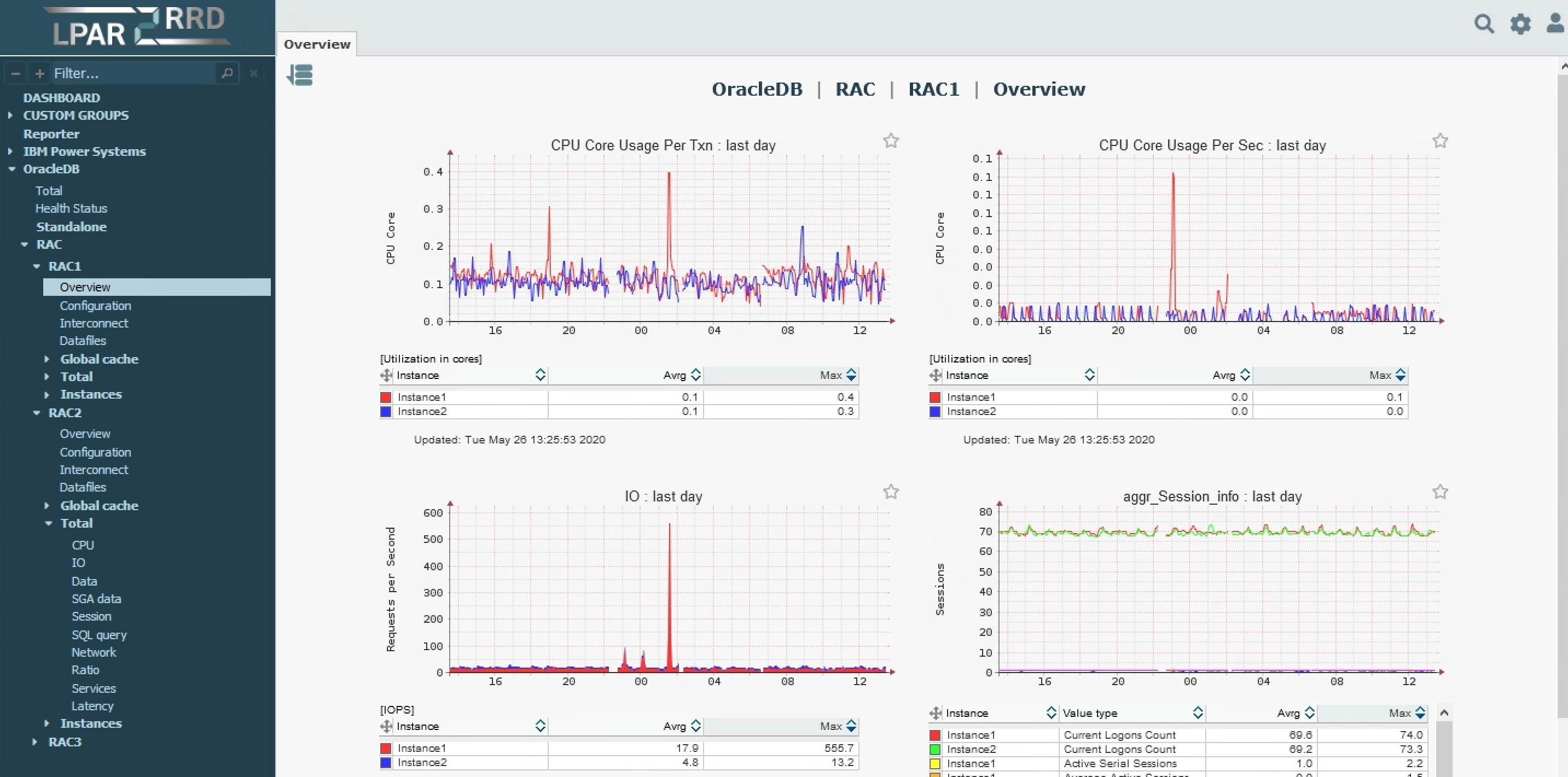Click green Instance2 swatch in session legend
The height and width of the screenshot is (777, 1568).
tap(934, 749)
